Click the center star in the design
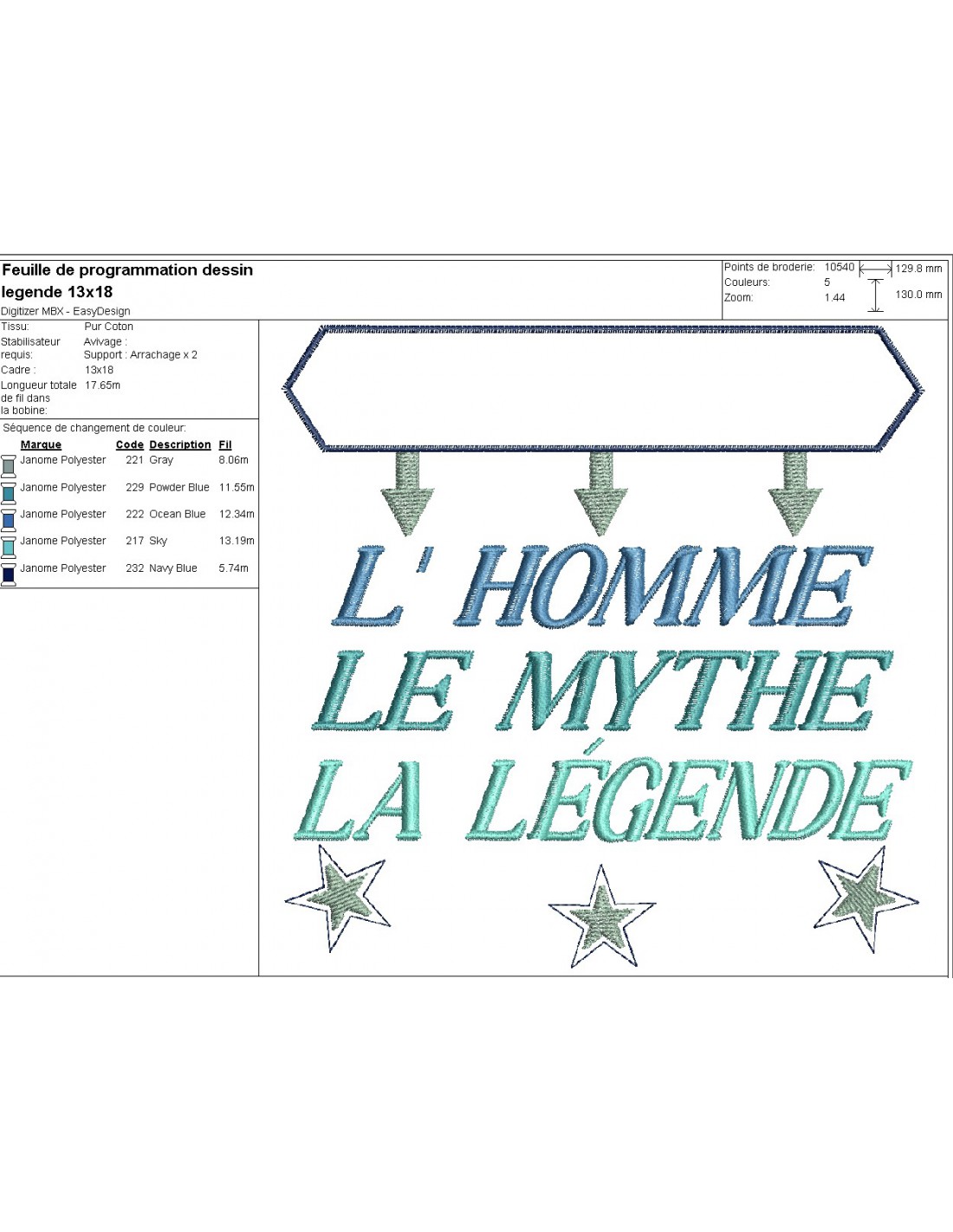The height and width of the screenshot is (1232, 953). coord(602,917)
